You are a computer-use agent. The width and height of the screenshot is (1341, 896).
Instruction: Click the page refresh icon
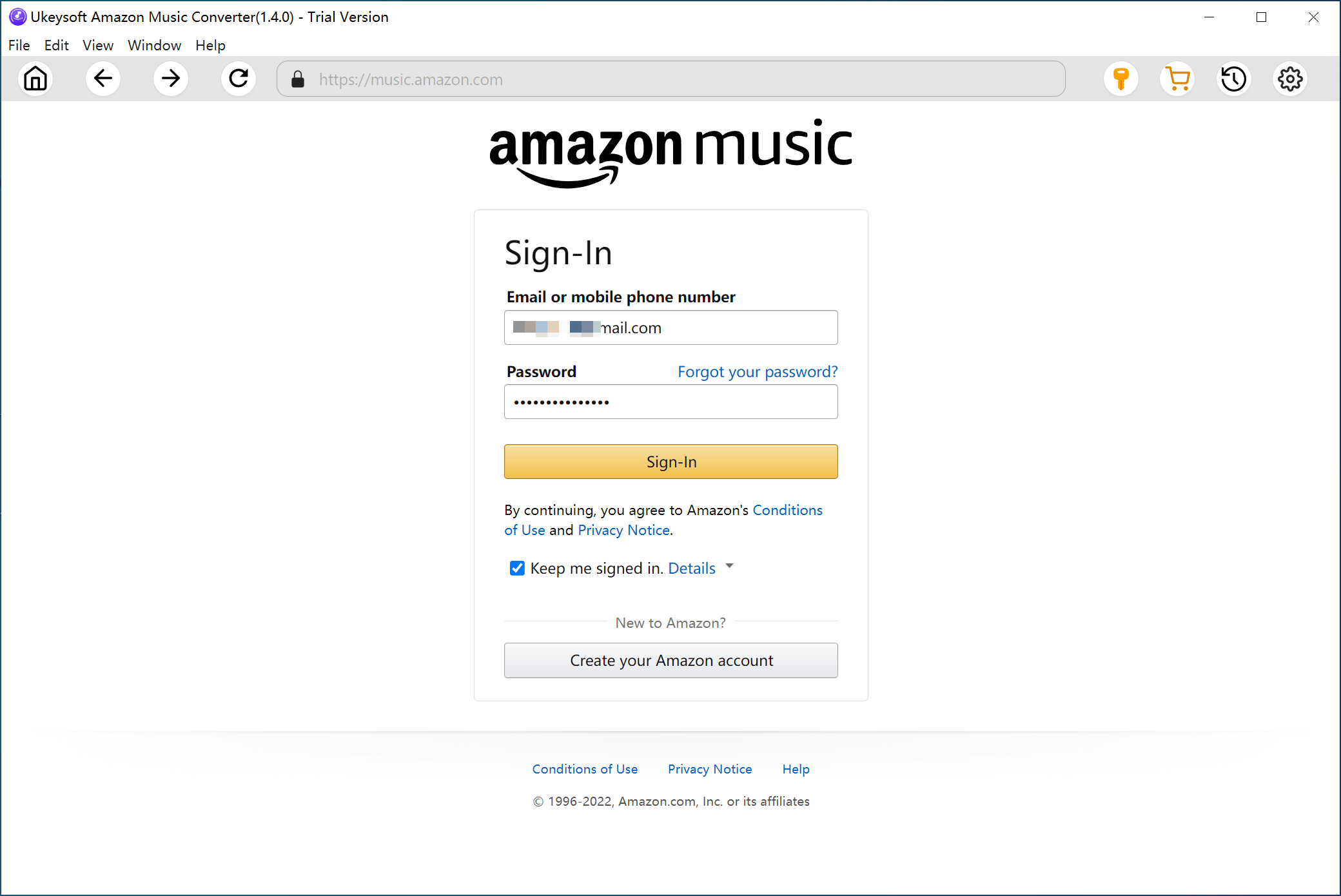[239, 79]
